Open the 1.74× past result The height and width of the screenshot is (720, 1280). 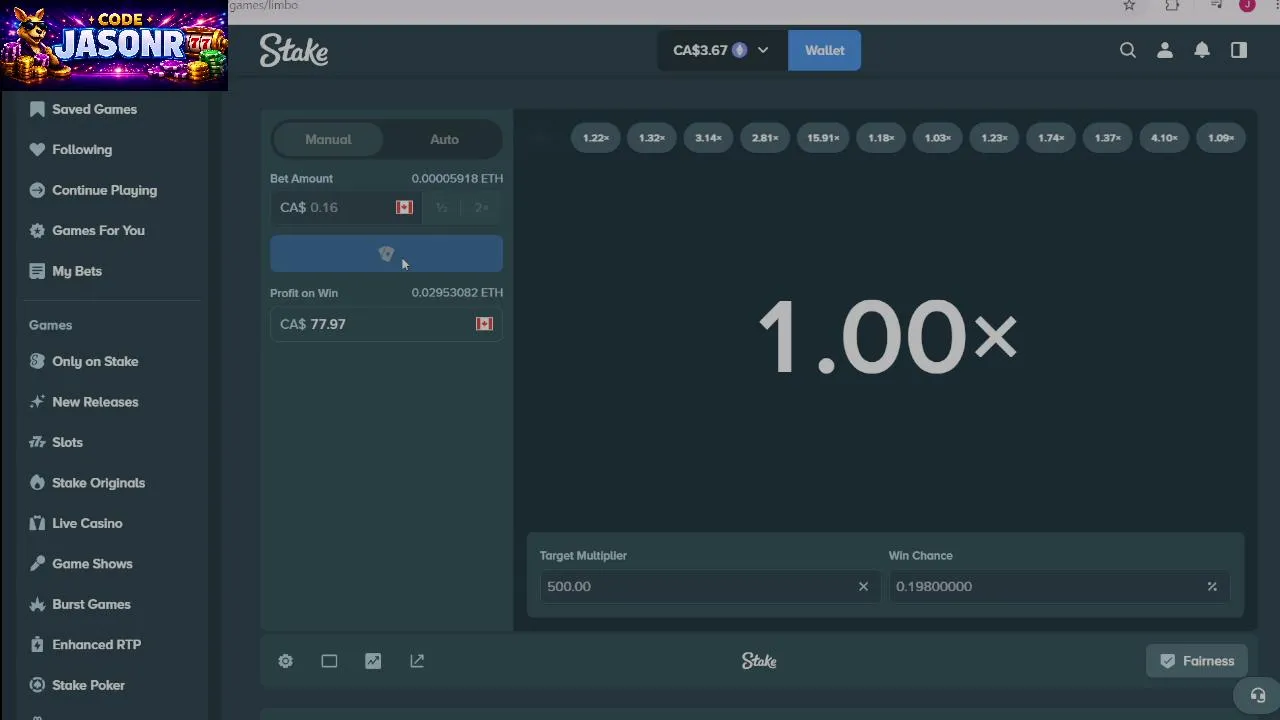1051,138
